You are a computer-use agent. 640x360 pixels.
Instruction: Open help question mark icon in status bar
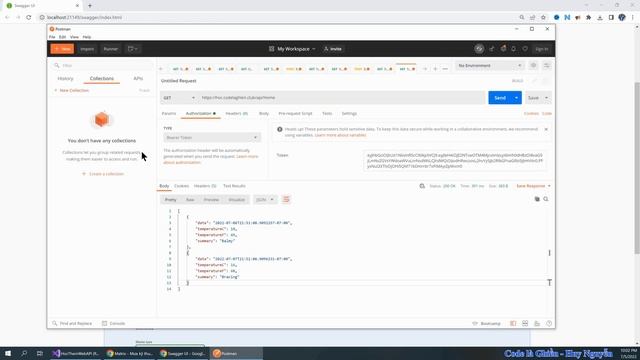coord(549,323)
